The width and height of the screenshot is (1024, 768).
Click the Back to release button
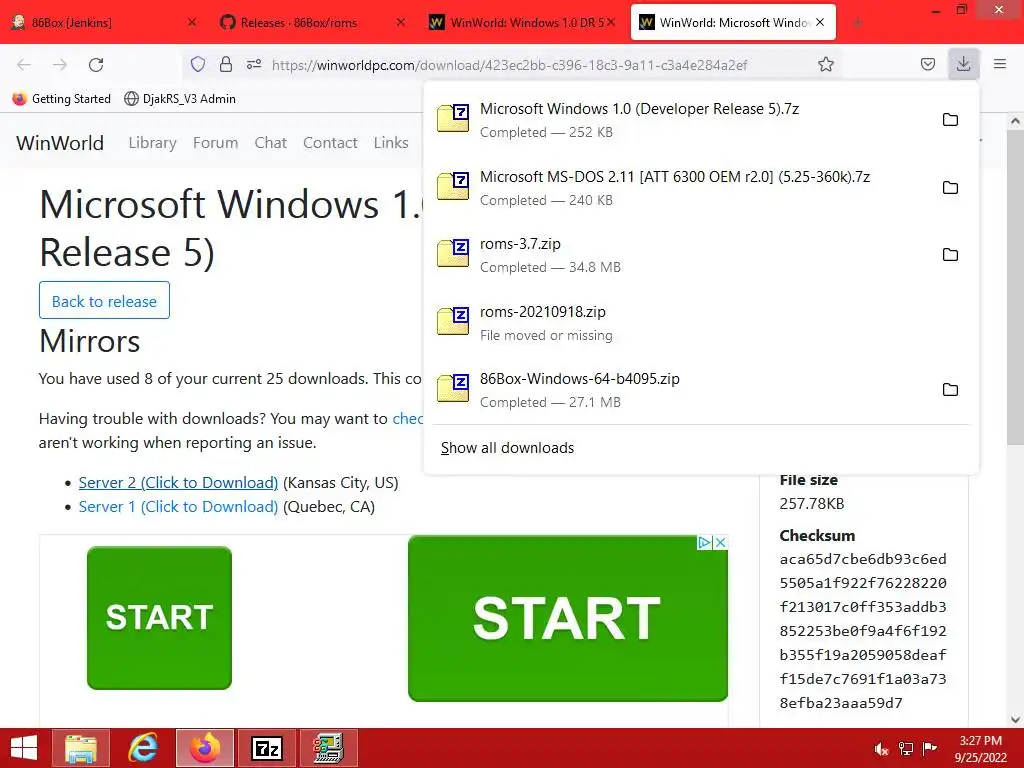104,300
